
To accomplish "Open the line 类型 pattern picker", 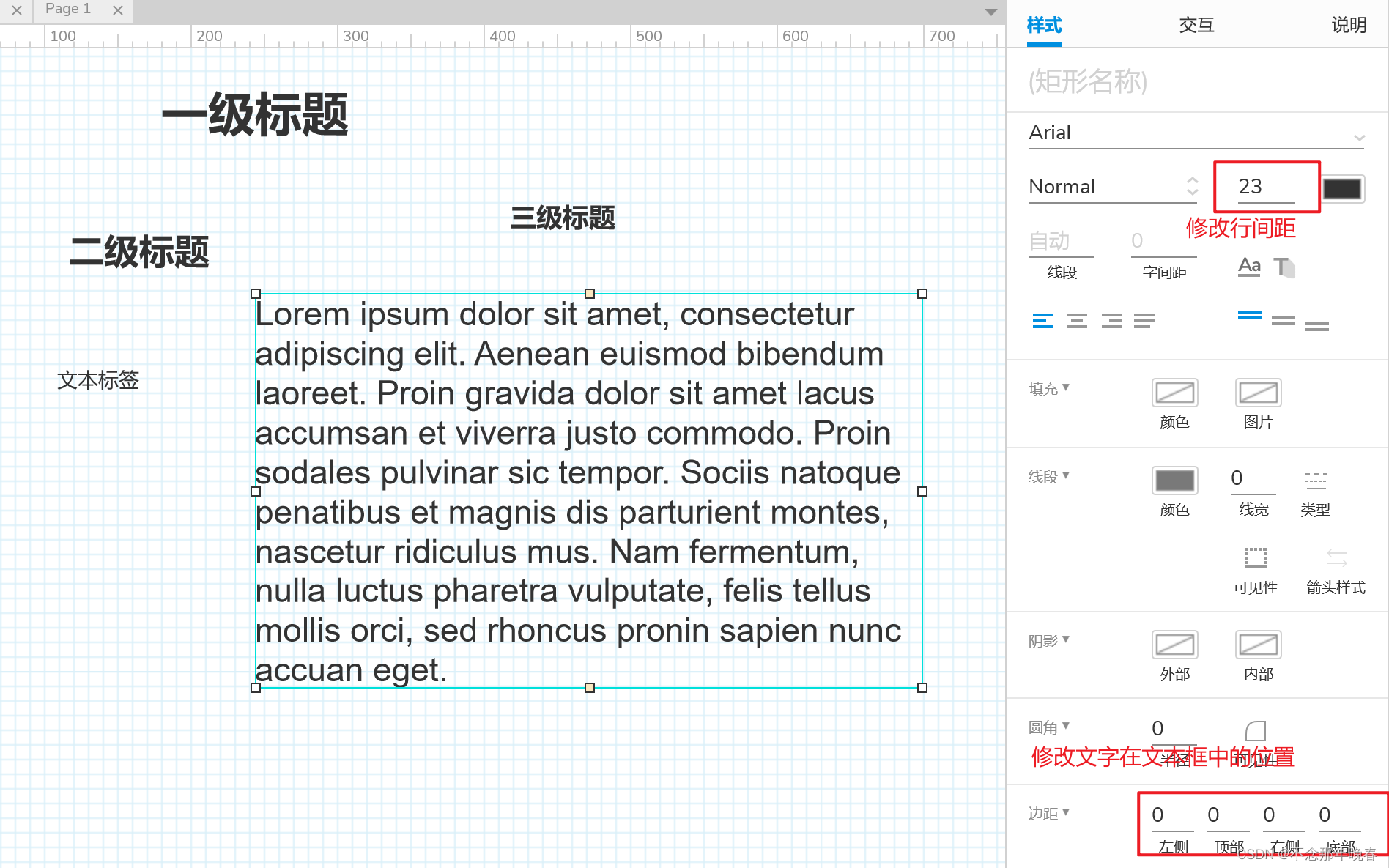I will click(1316, 480).
